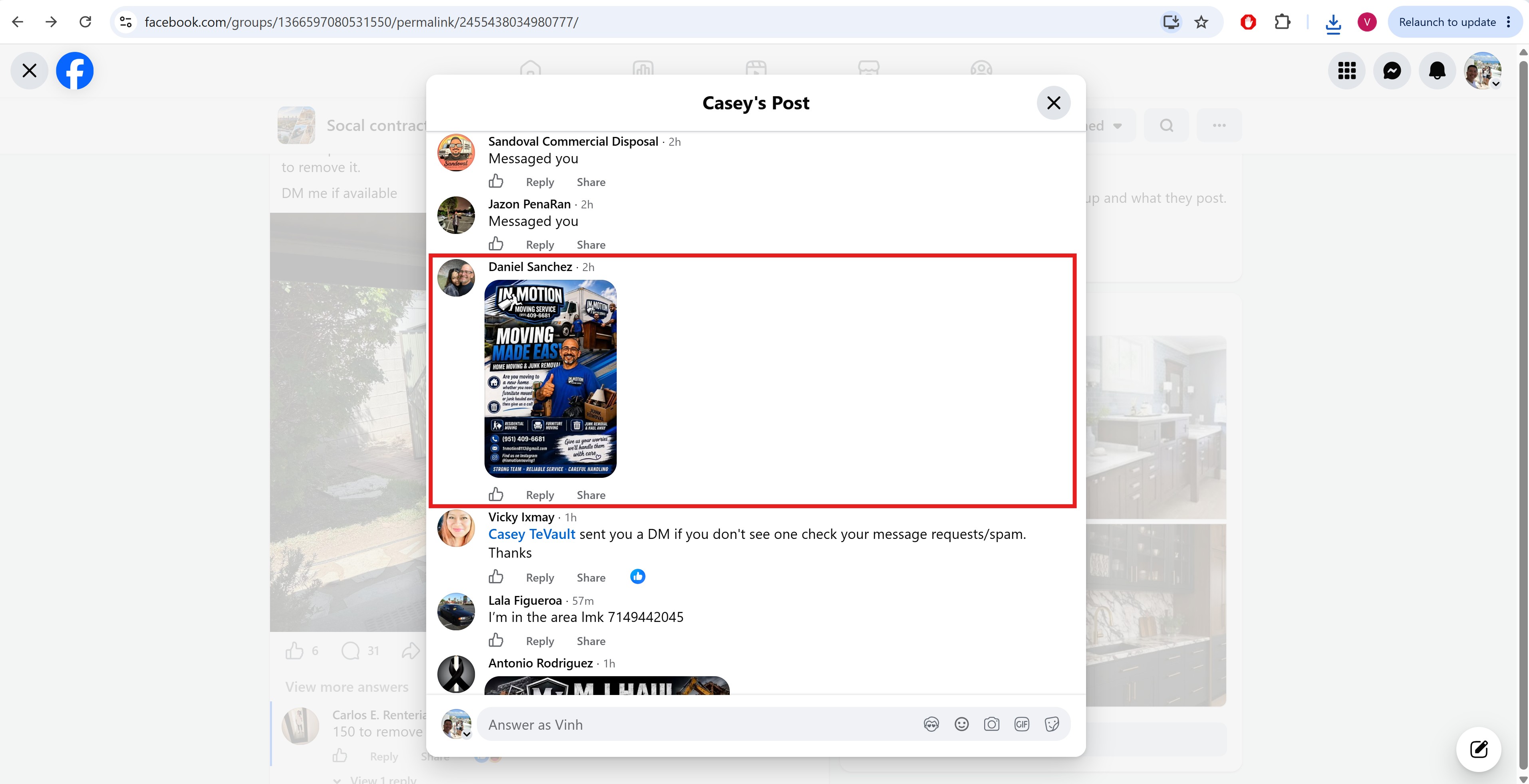Open Sandoval Commercial Disposal's profile
The width and height of the screenshot is (1529, 784).
click(x=573, y=141)
